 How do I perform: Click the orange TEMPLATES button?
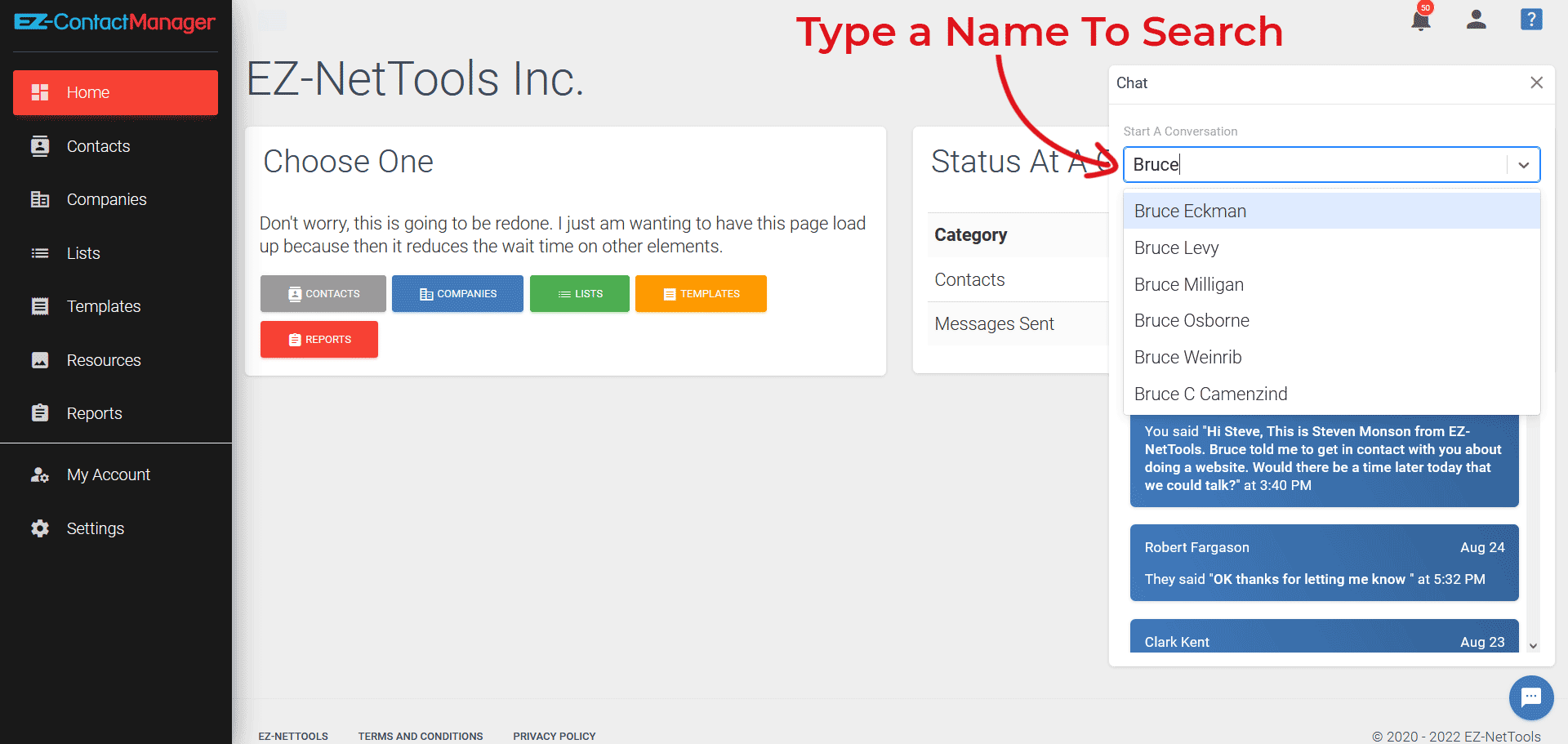701,293
